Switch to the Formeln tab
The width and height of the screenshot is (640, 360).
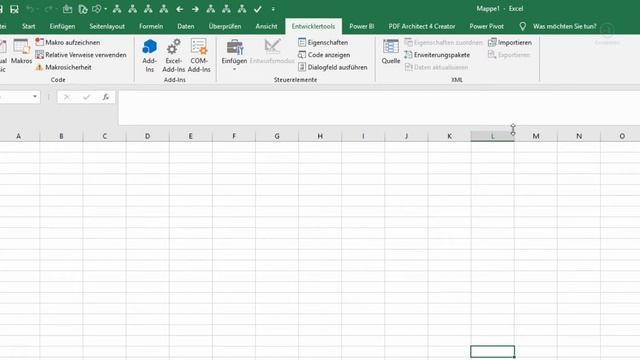click(151, 26)
